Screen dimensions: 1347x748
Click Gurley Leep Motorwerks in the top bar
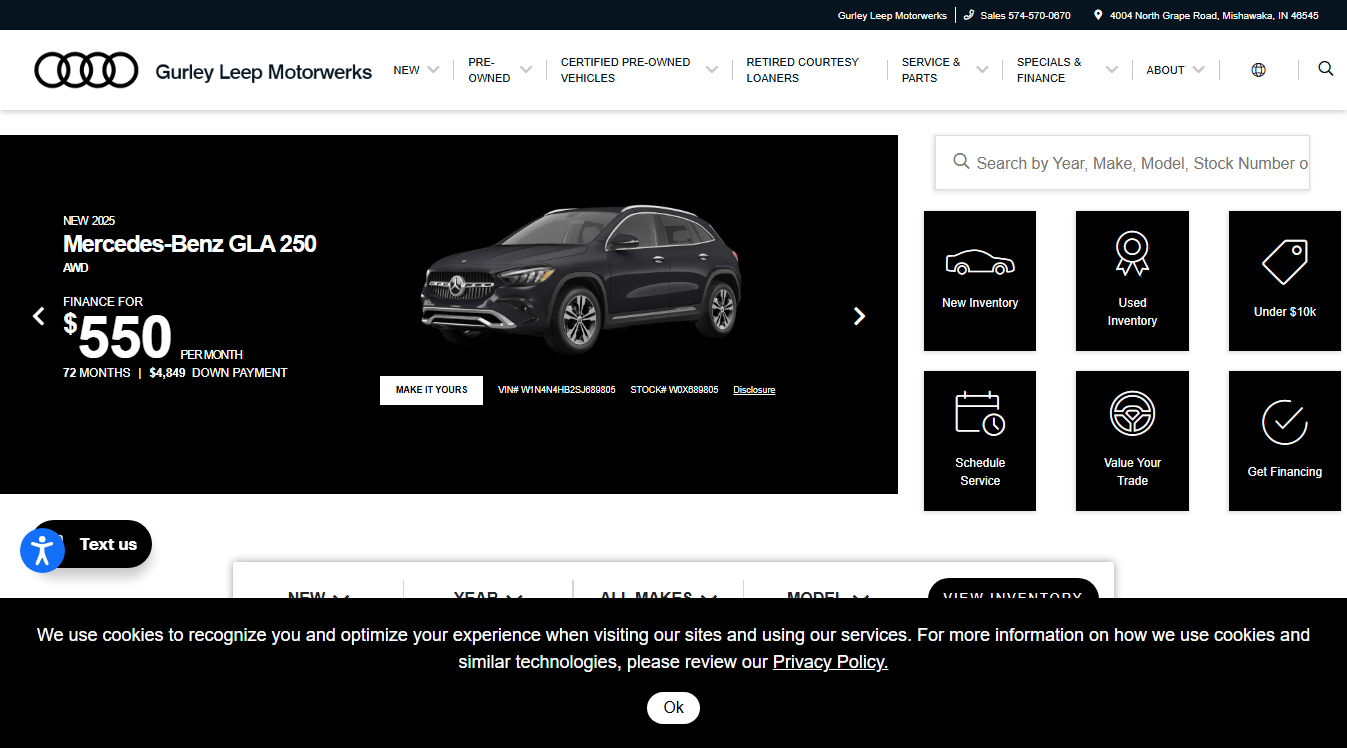[892, 15]
